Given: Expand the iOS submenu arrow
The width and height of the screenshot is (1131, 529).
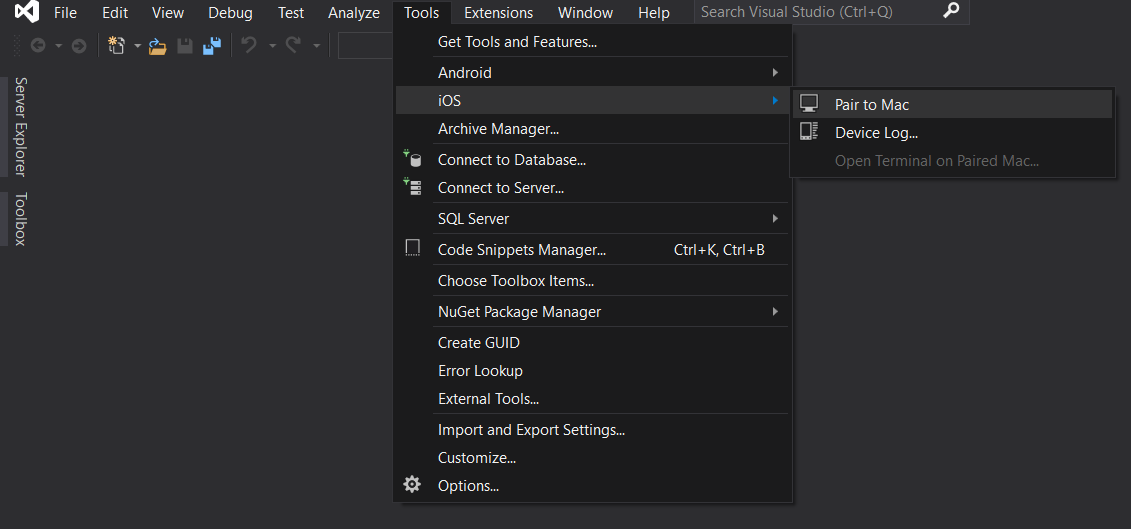Looking at the screenshot, I should (775, 100).
